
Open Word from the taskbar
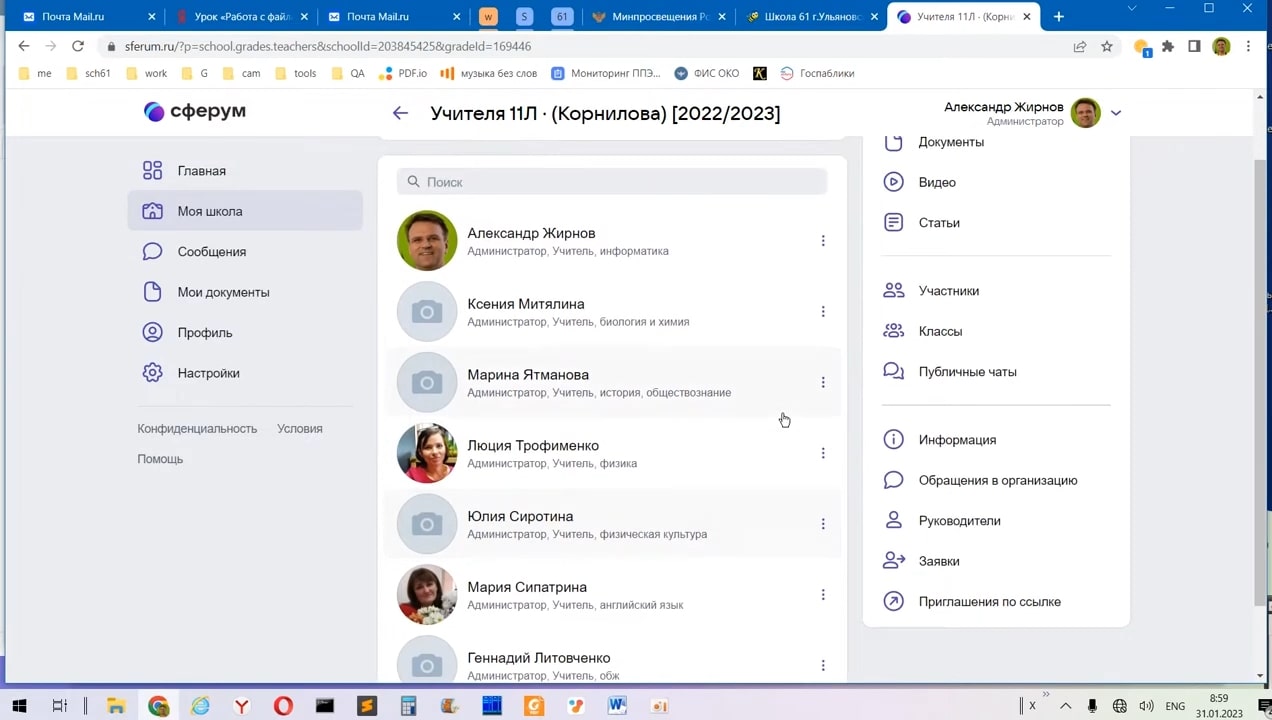(x=617, y=706)
